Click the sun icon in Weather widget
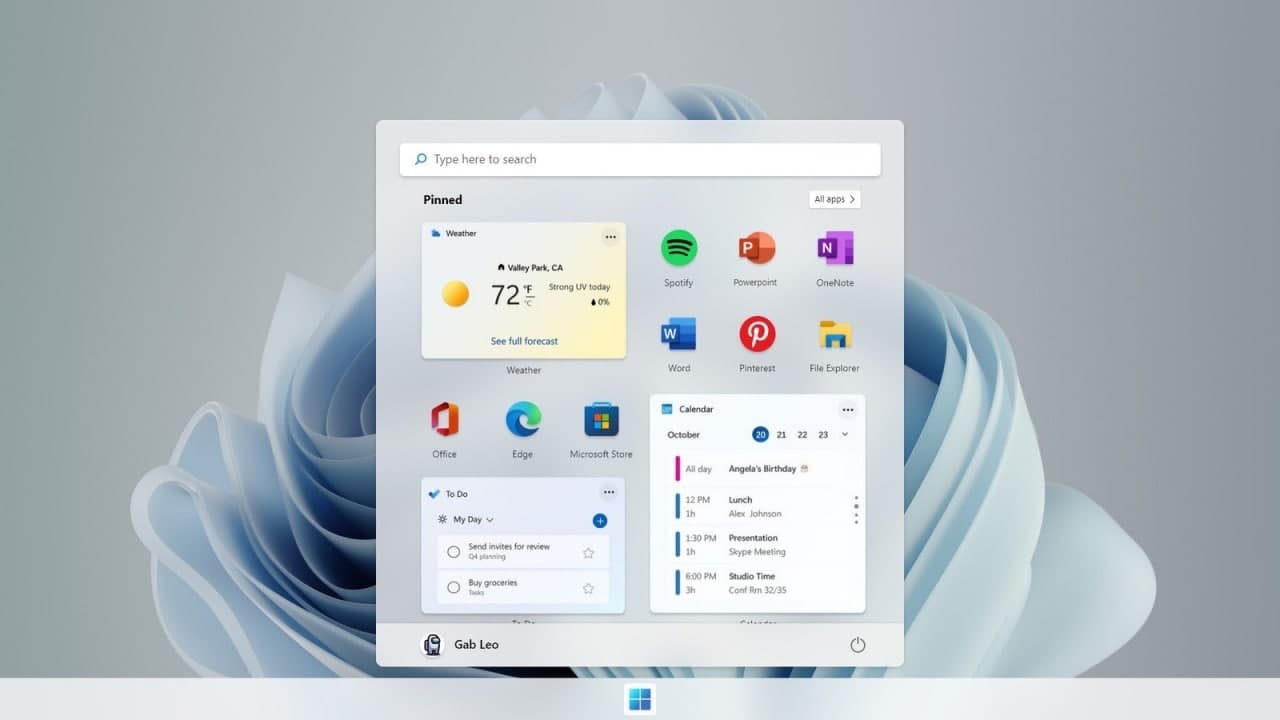The image size is (1280, 720). [x=456, y=294]
